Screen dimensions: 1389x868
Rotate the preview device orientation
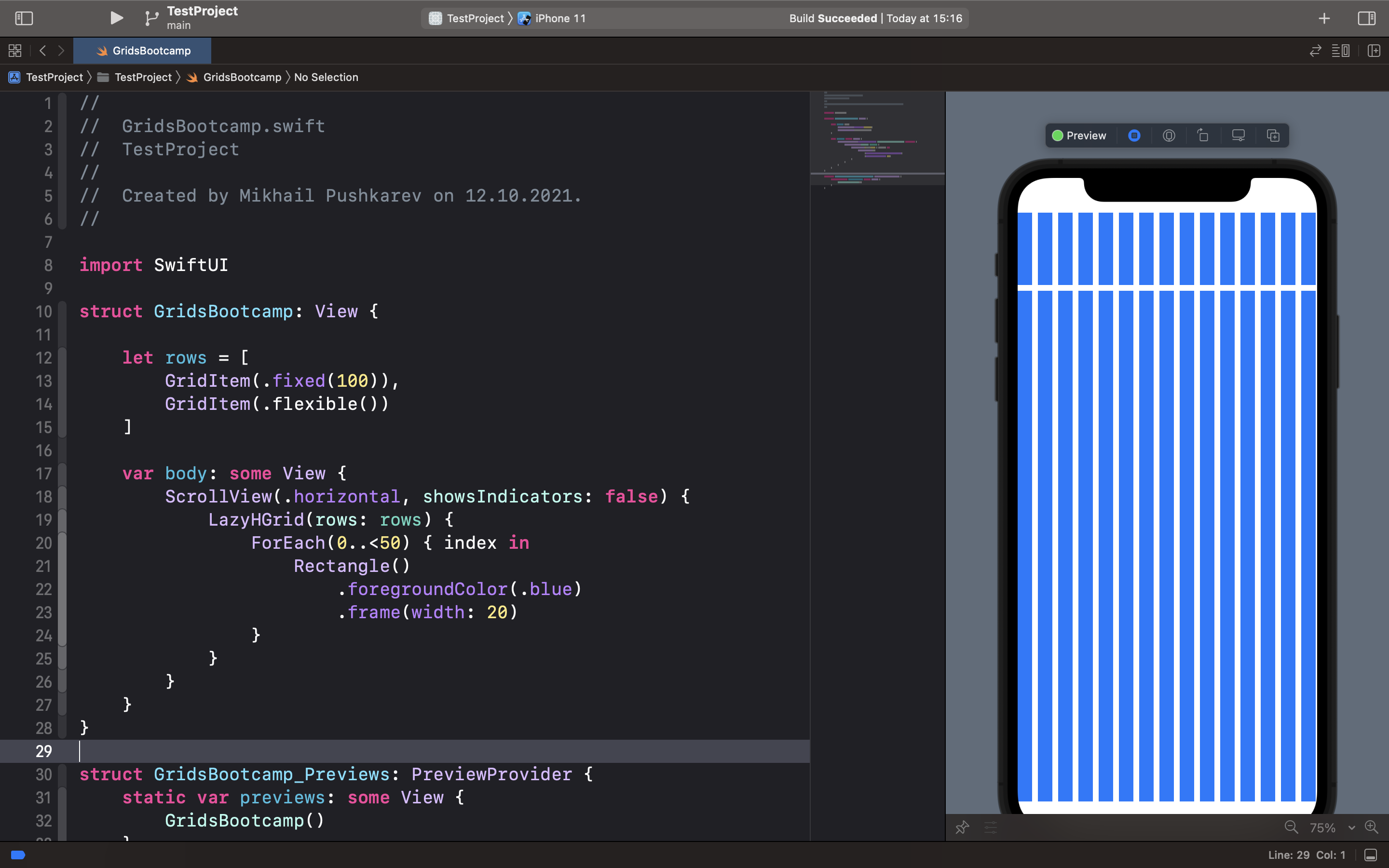click(x=1202, y=136)
